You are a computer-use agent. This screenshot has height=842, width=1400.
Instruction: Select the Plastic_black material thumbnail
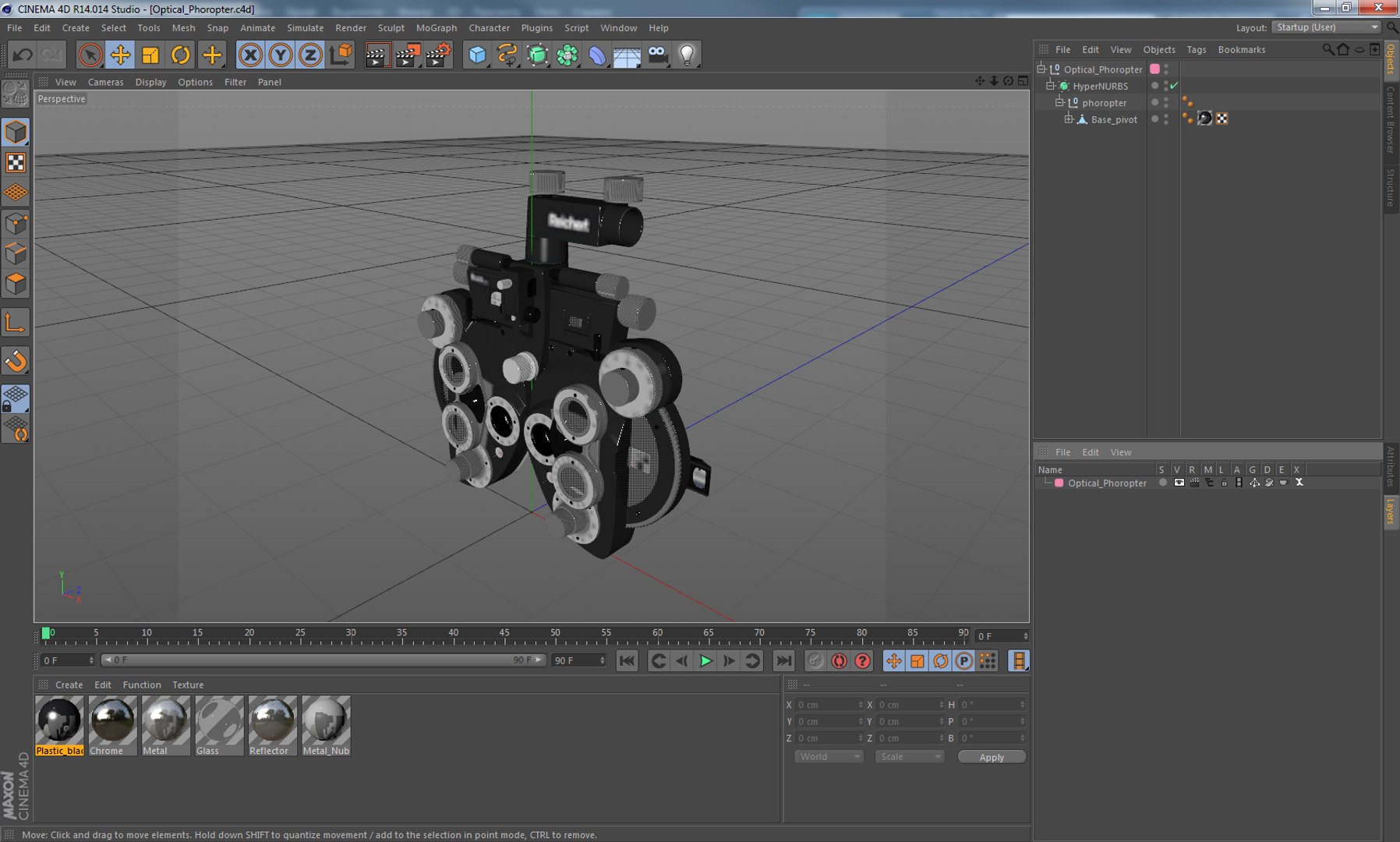(59, 726)
